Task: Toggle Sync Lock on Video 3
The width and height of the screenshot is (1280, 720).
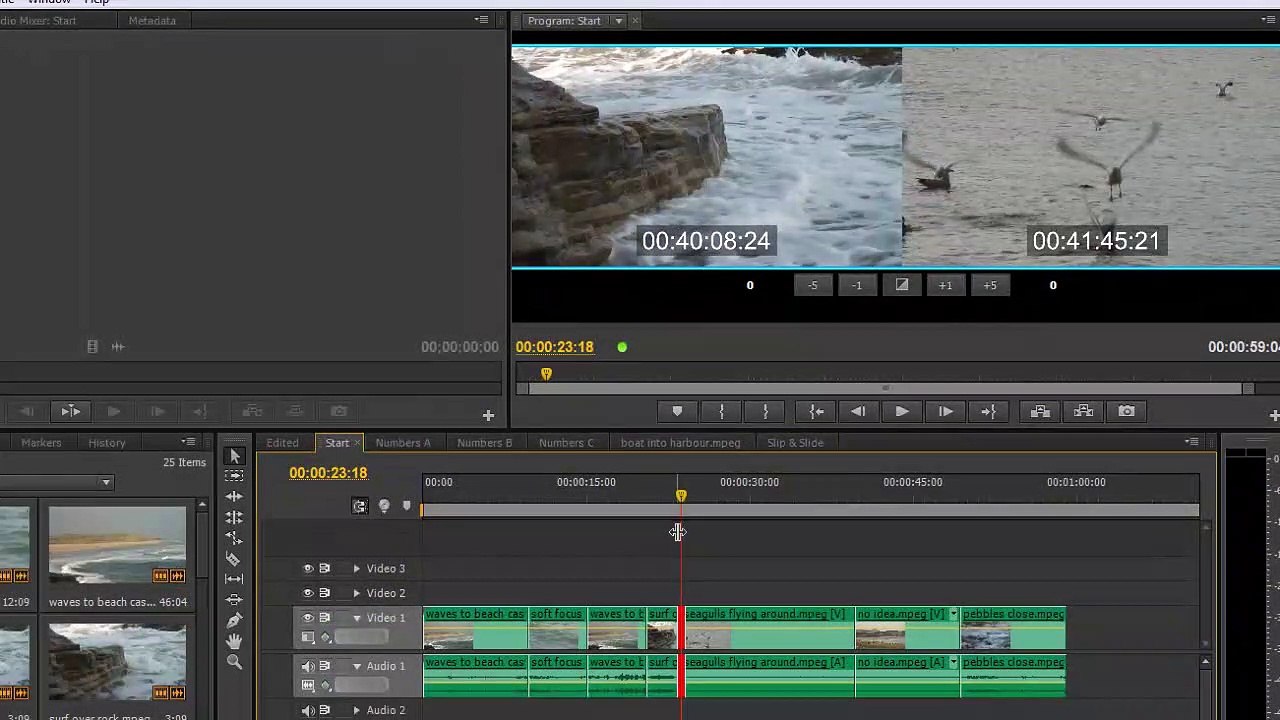Action: tap(324, 568)
